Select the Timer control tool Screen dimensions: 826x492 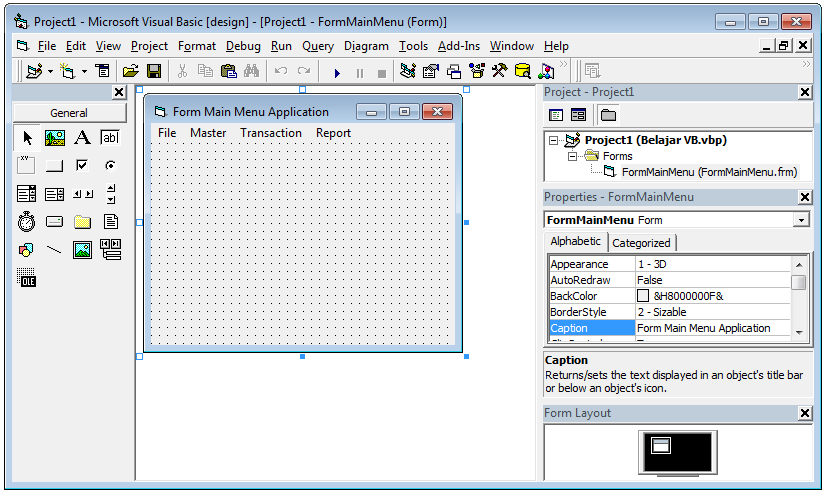[x=26, y=222]
